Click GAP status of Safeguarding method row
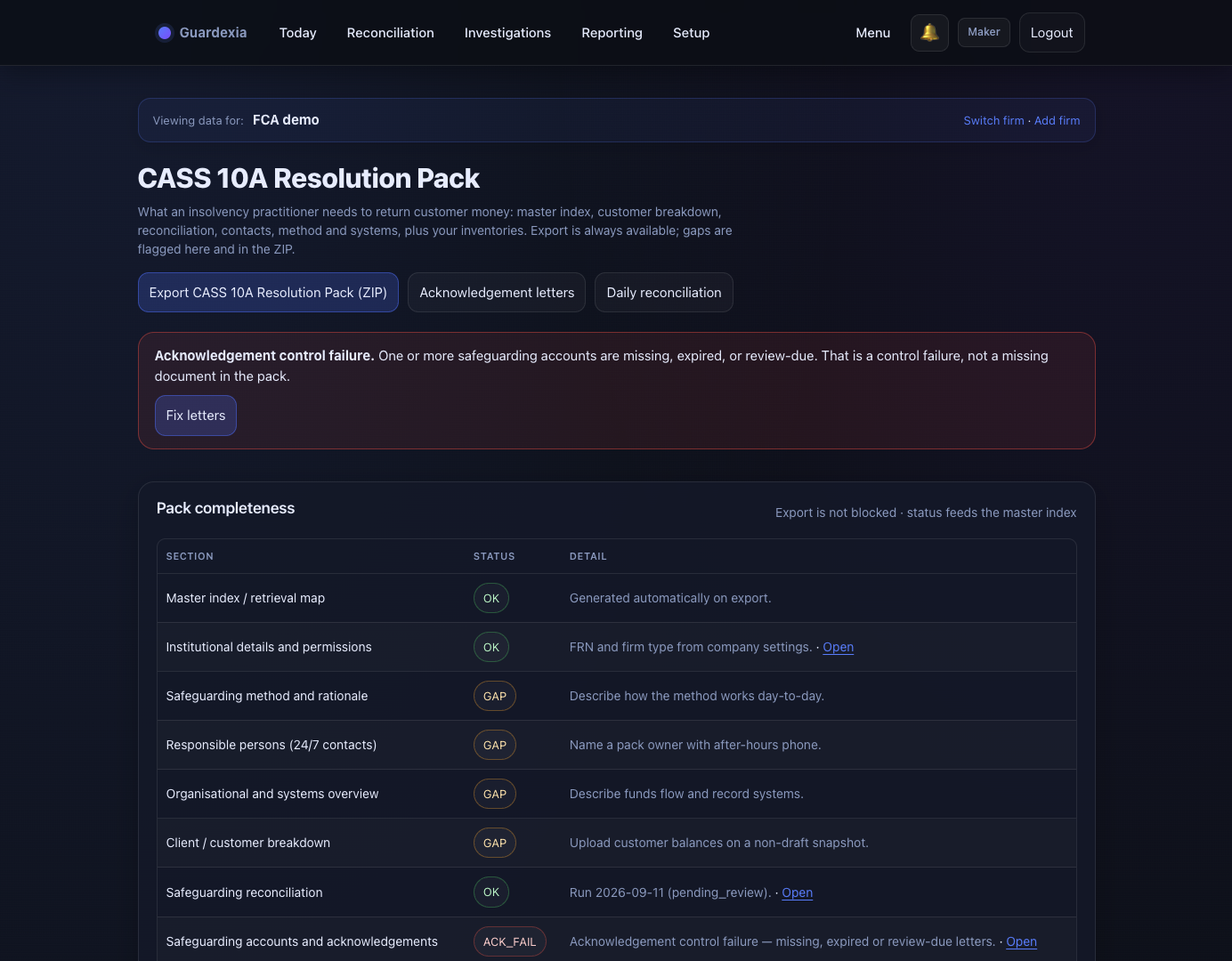The height and width of the screenshot is (961, 1232). (x=495, y=696)
